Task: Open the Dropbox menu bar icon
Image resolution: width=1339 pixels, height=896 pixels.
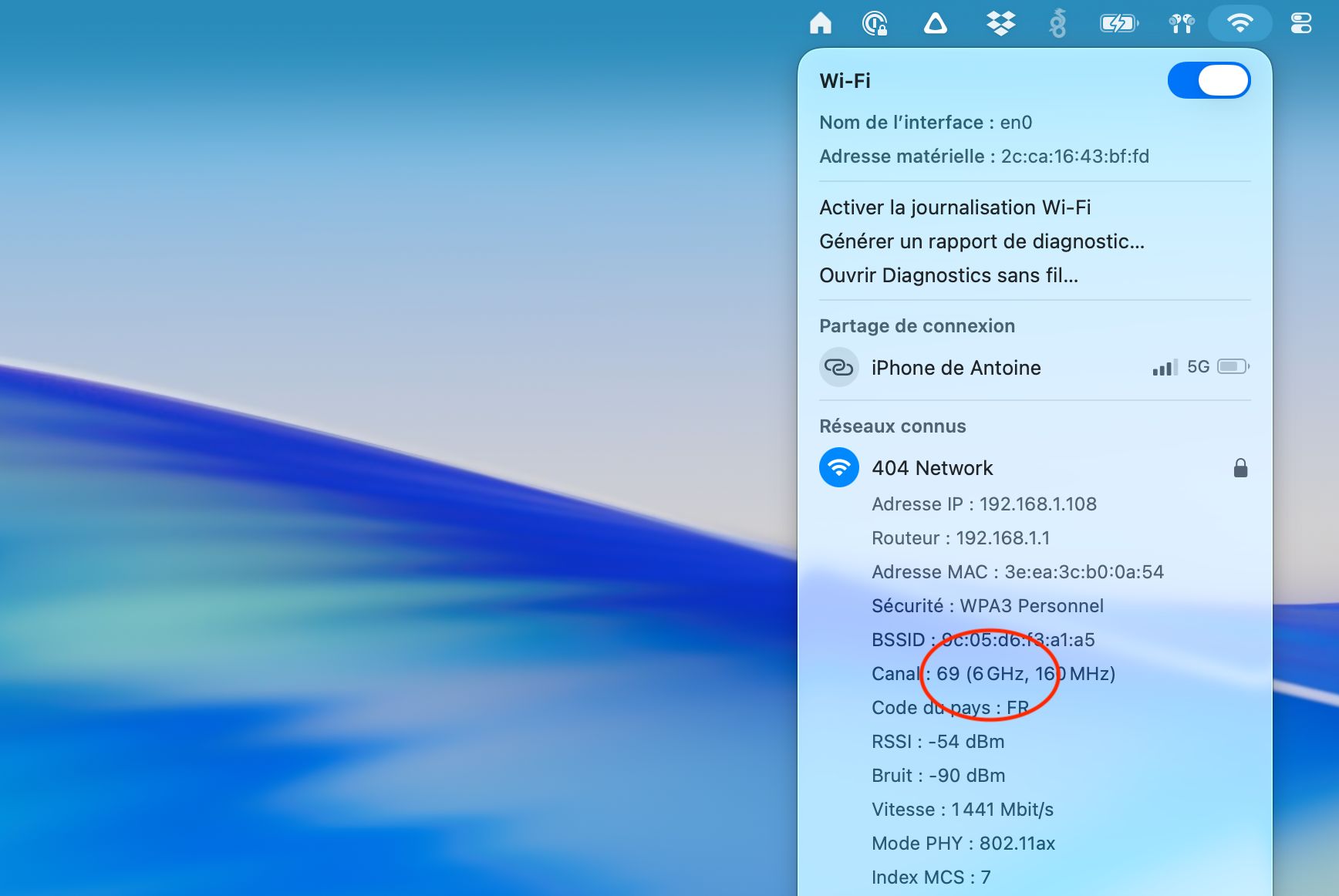Action: click(x=1000, y=24)
